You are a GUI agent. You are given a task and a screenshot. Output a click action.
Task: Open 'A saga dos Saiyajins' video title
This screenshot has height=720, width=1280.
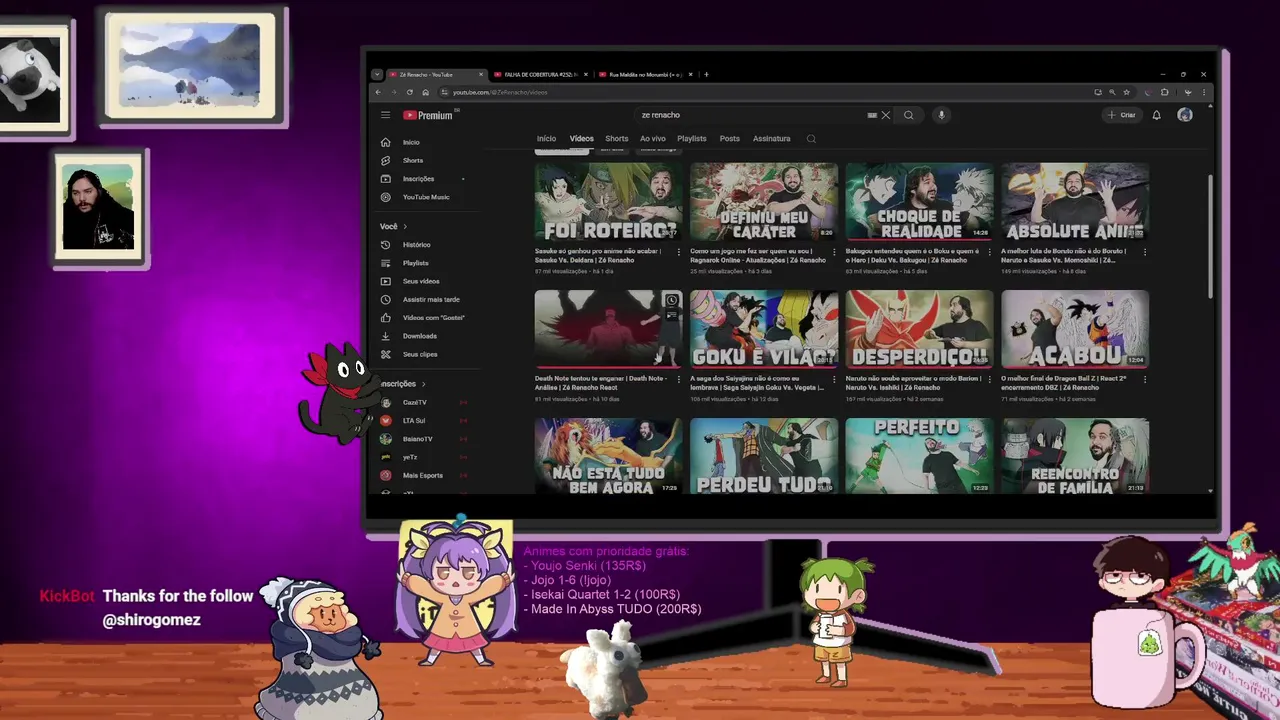[757, 383]
